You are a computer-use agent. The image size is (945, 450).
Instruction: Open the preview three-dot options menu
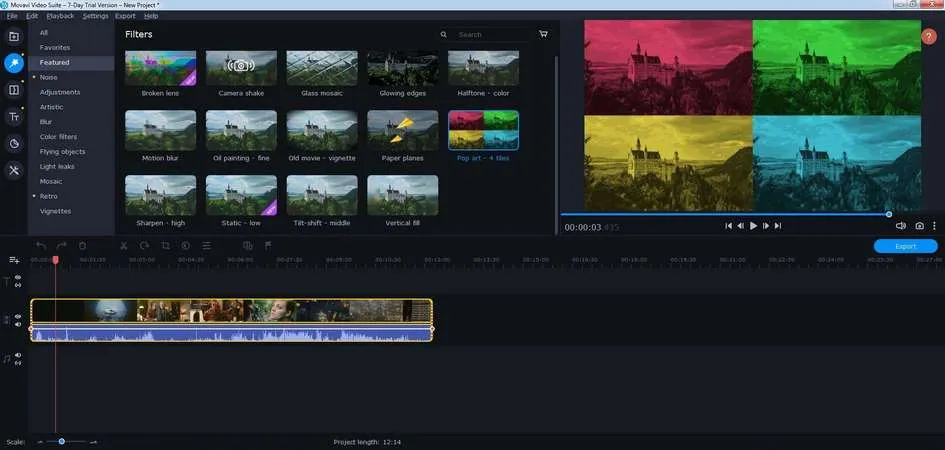pos(934,226)
